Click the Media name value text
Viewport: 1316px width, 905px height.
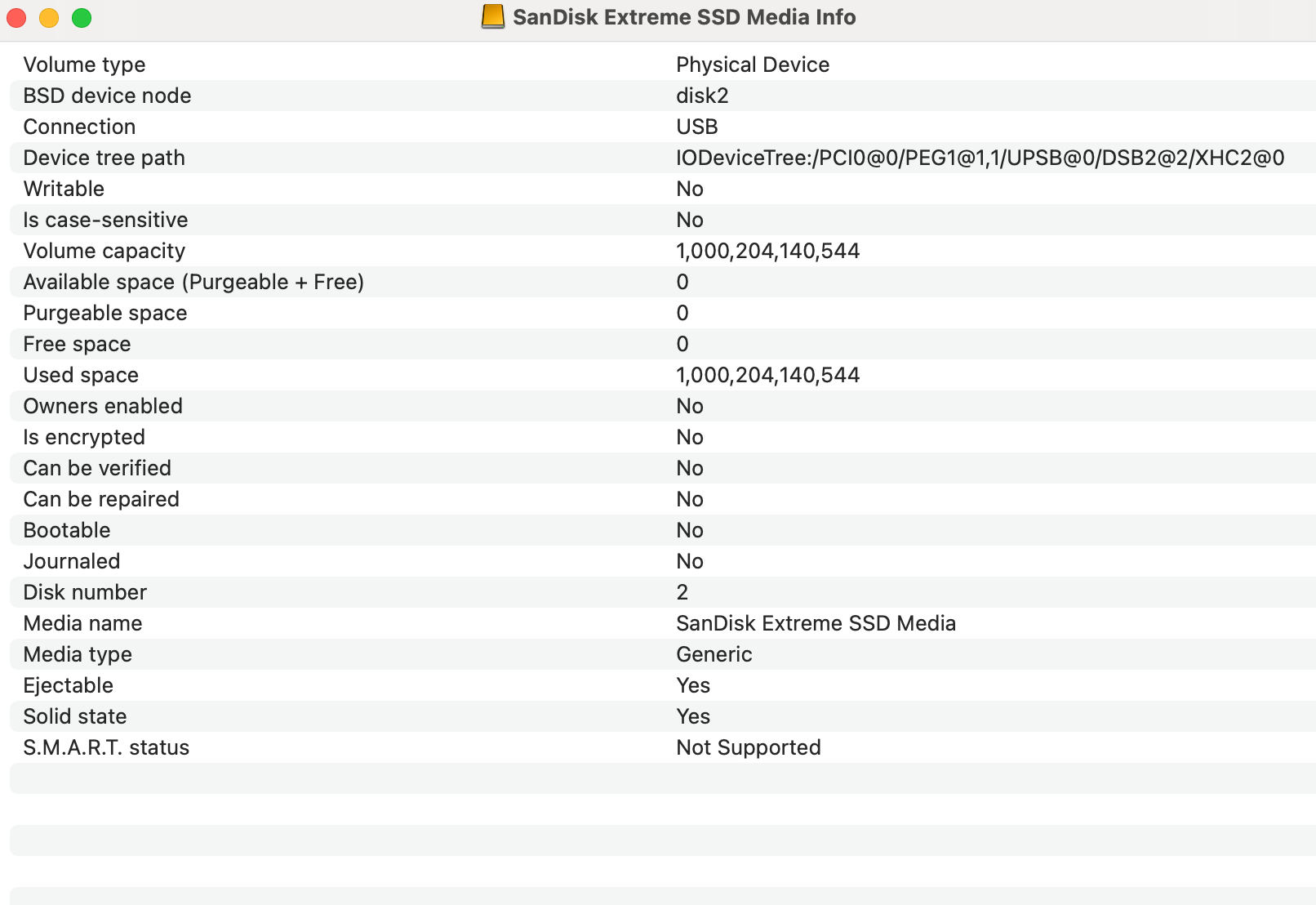pos(816,623)
